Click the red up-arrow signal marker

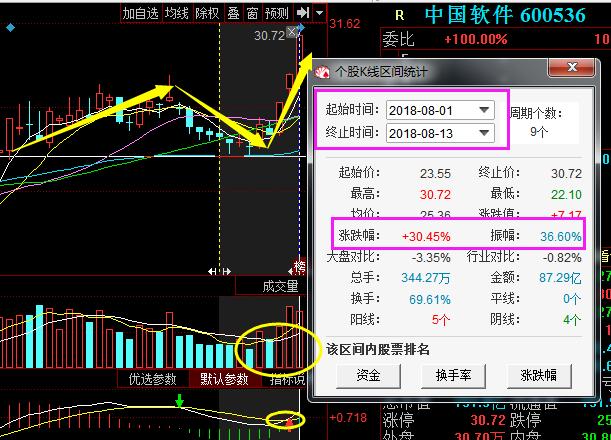pyautogui.click(x=291, y=424)
